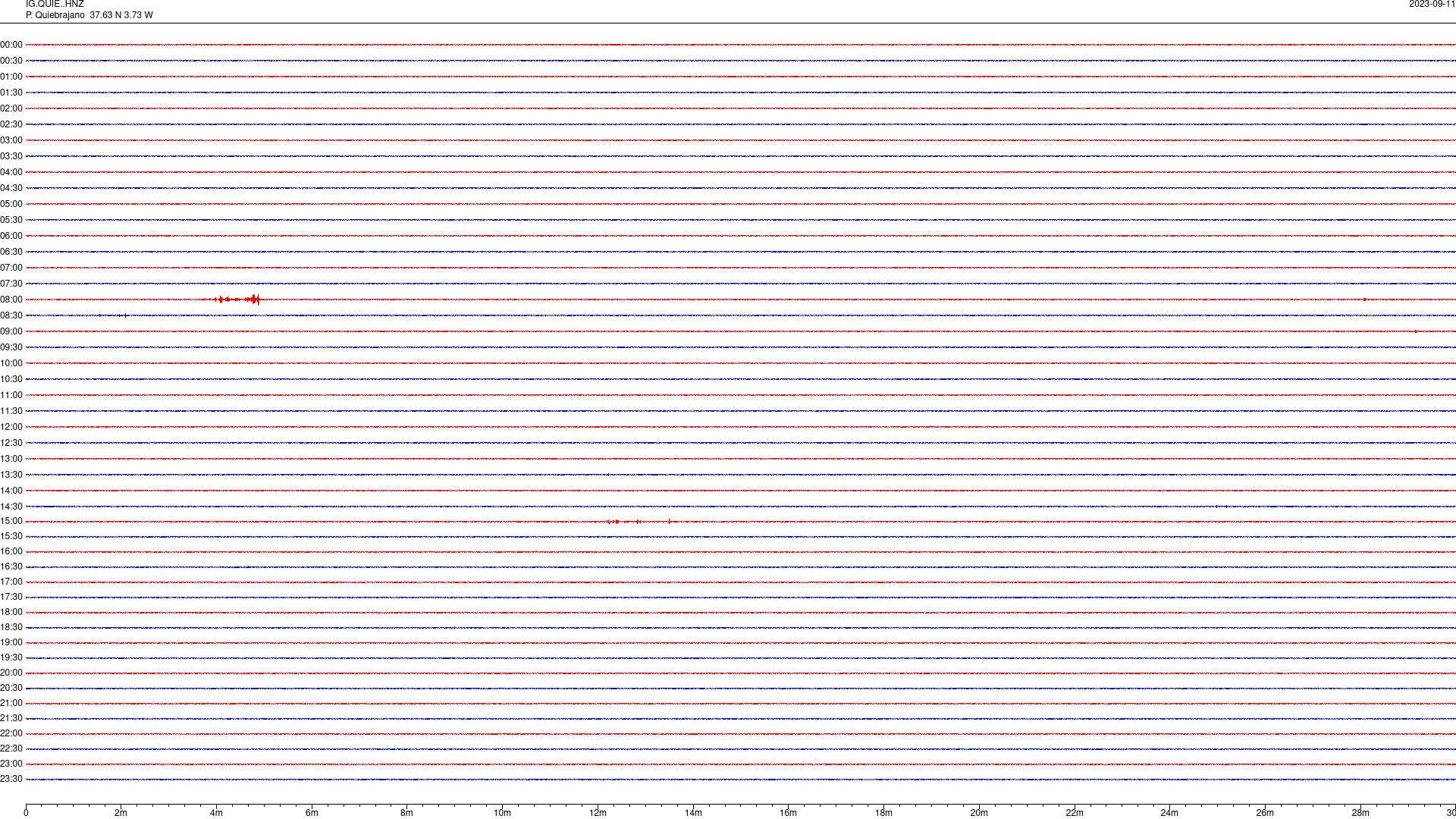Screen dimensions: 1456x819
Task: Select the 10:30 time row label
Action: pyautogui.click(x=11, y=379)
